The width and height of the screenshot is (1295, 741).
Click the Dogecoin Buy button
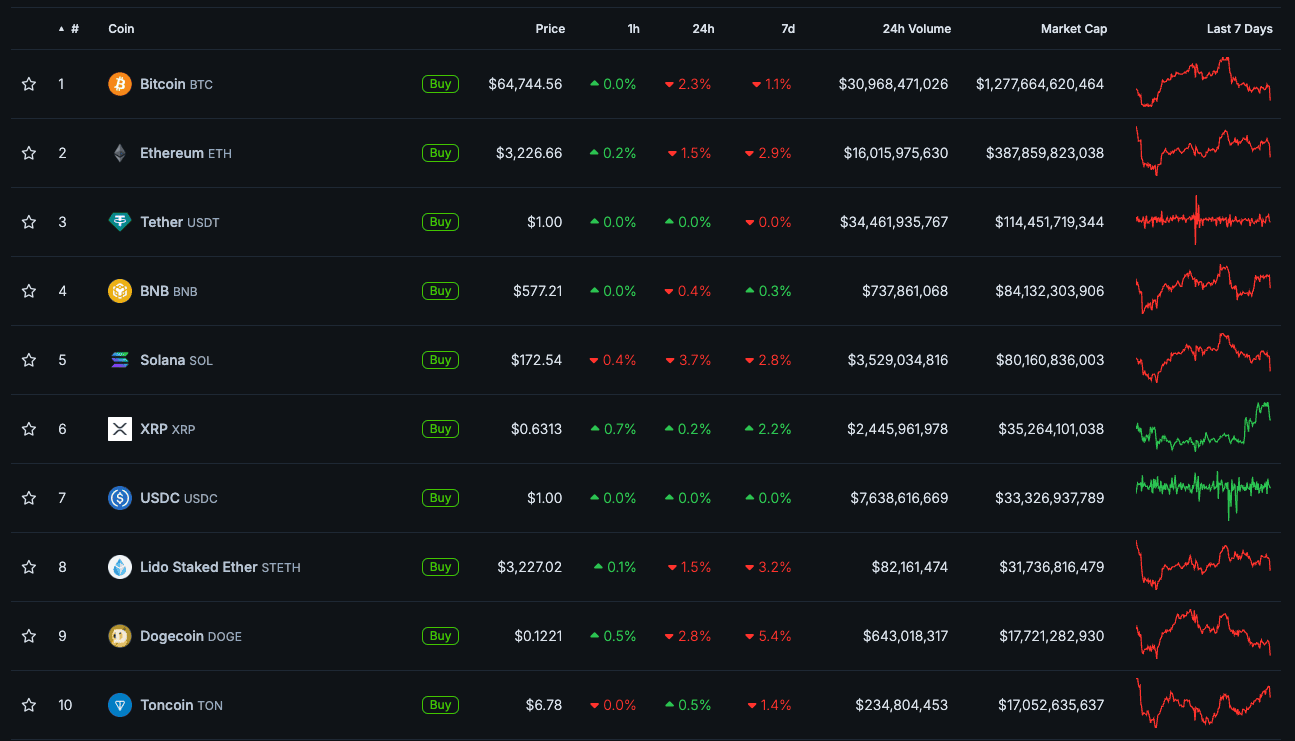[440, 636]
